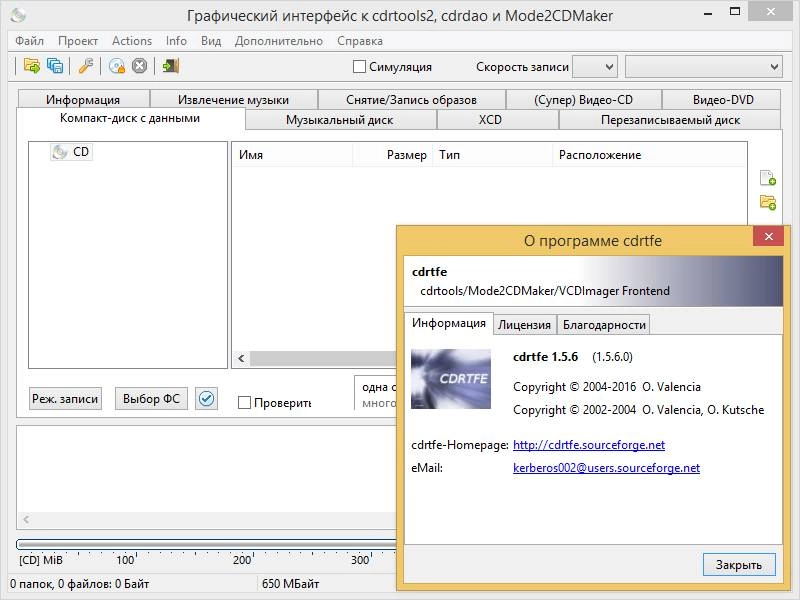Sort by the Имя column header

tap(292, 155)
